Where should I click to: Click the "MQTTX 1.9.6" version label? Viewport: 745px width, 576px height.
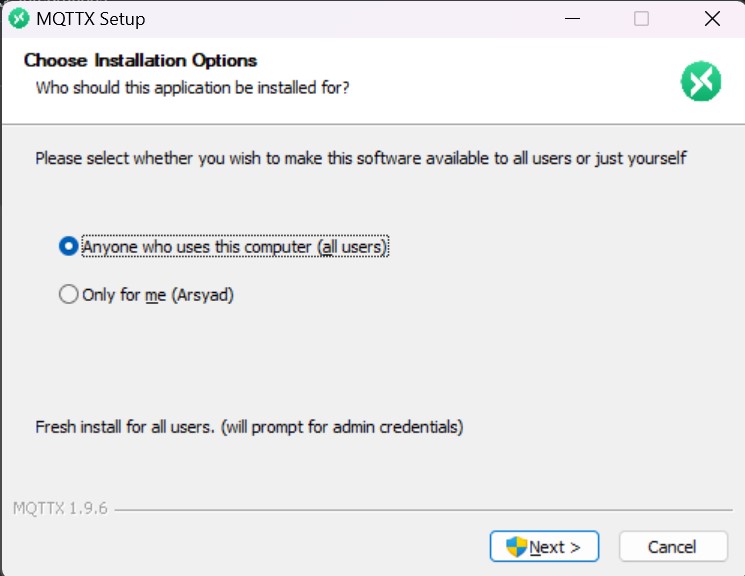[60, 509]
